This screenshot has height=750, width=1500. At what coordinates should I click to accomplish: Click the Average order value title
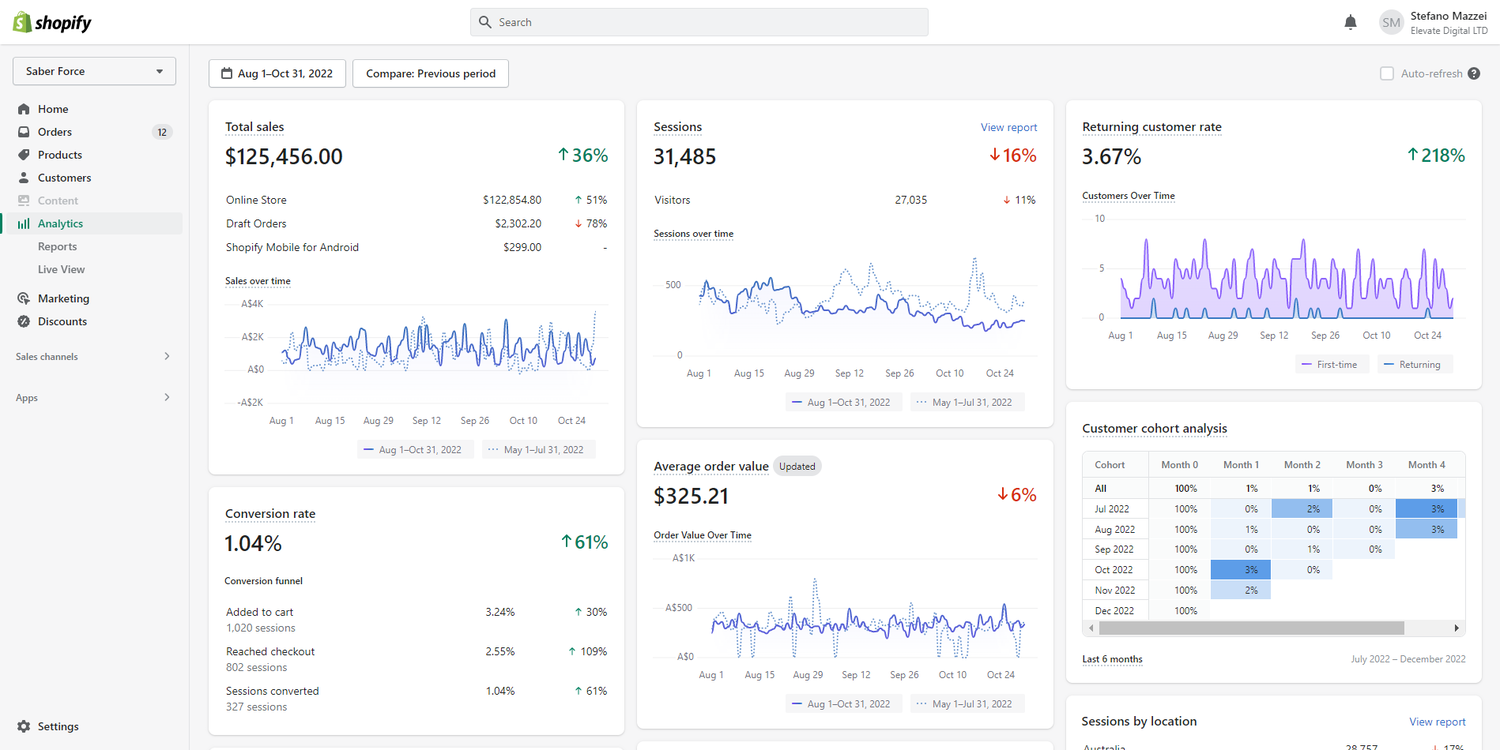pos(711,466)
